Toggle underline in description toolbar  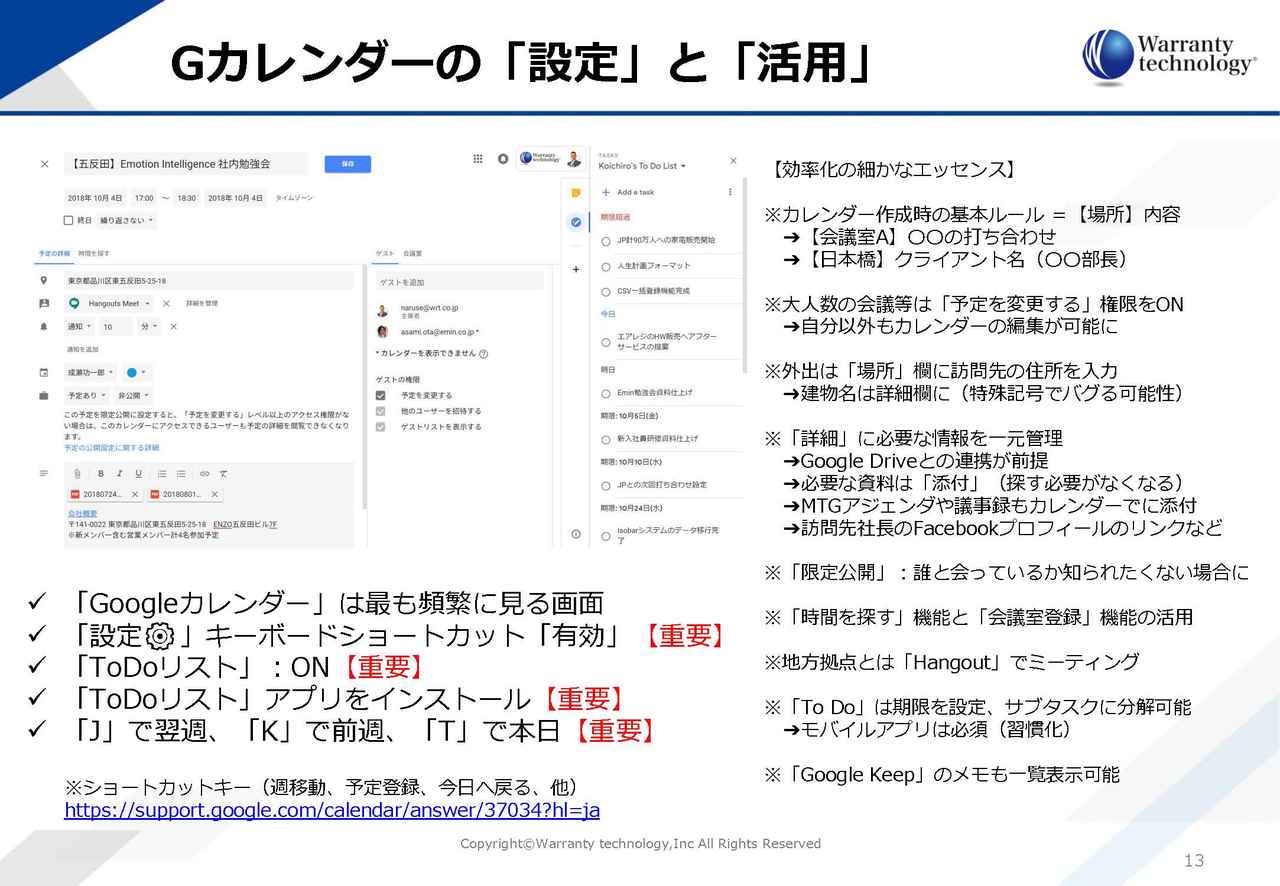pos(137,473)
